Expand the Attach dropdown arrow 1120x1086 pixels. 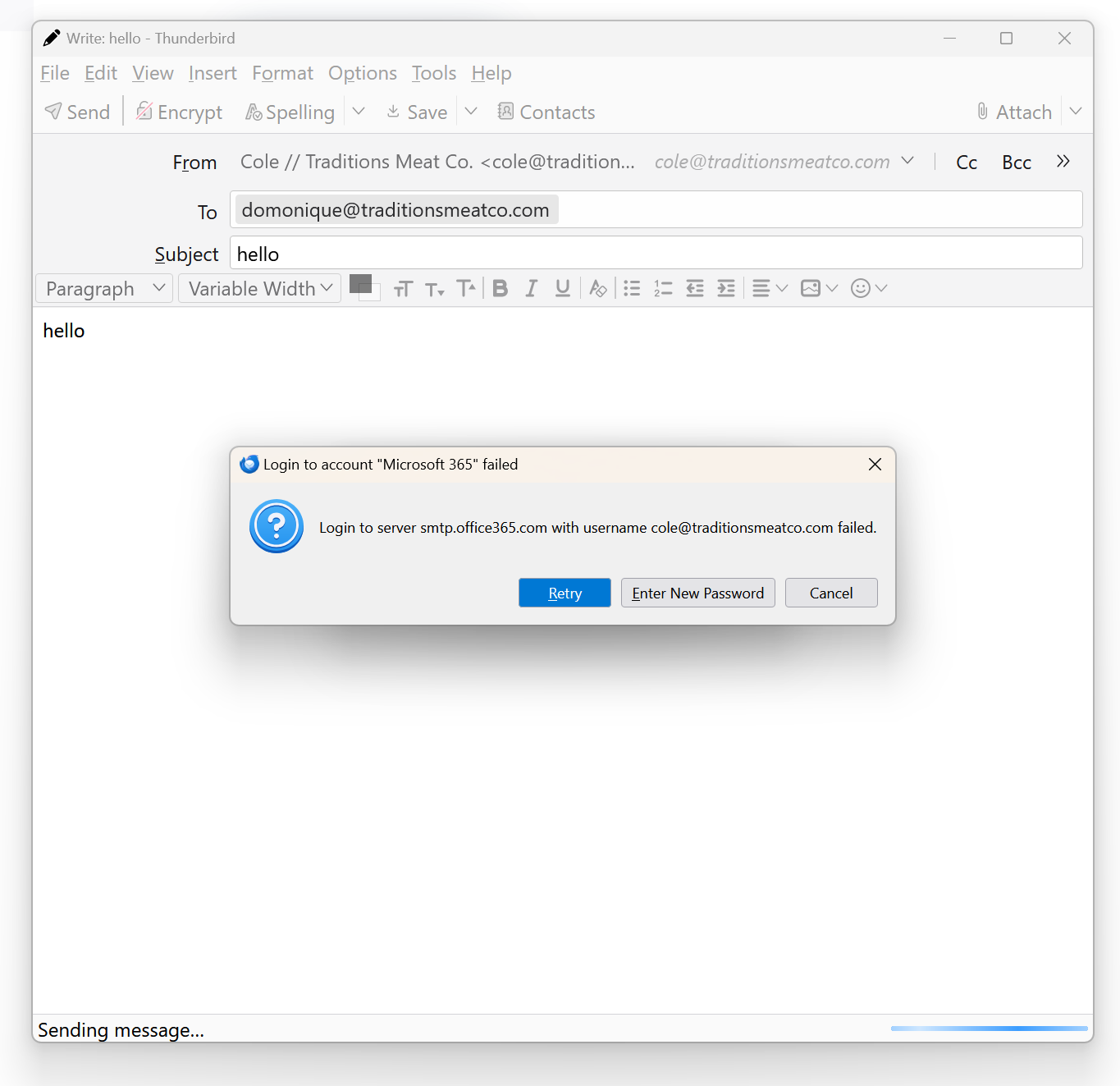1076,112
